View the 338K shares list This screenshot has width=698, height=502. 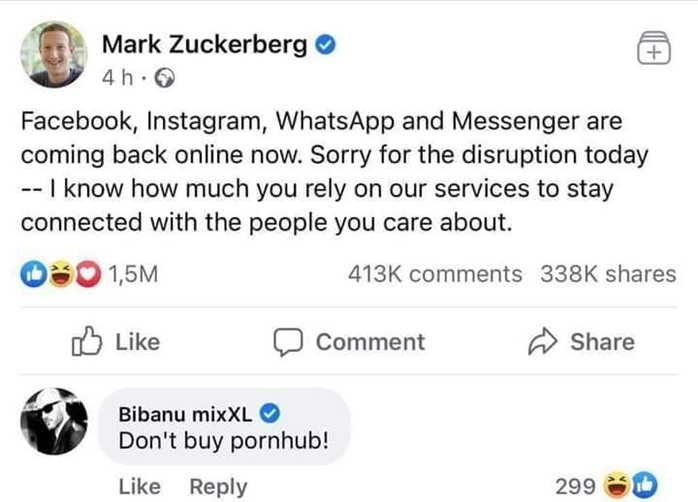coord(608,274)
